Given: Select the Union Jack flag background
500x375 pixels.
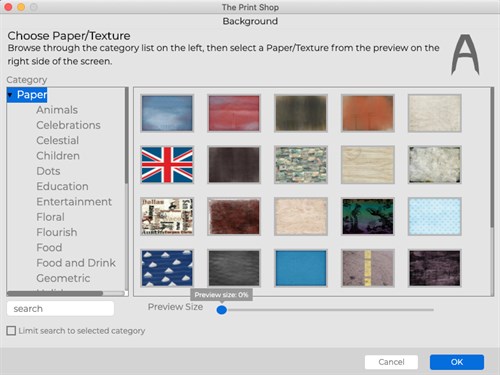Looking at the screenshot, I should coord(167,165).
